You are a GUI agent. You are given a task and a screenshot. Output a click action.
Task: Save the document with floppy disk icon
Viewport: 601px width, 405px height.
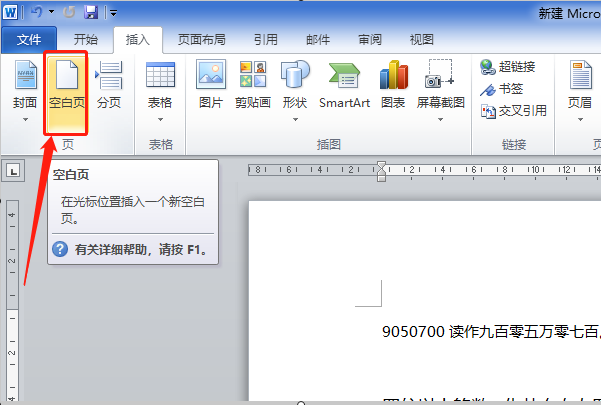click(91, 12)
